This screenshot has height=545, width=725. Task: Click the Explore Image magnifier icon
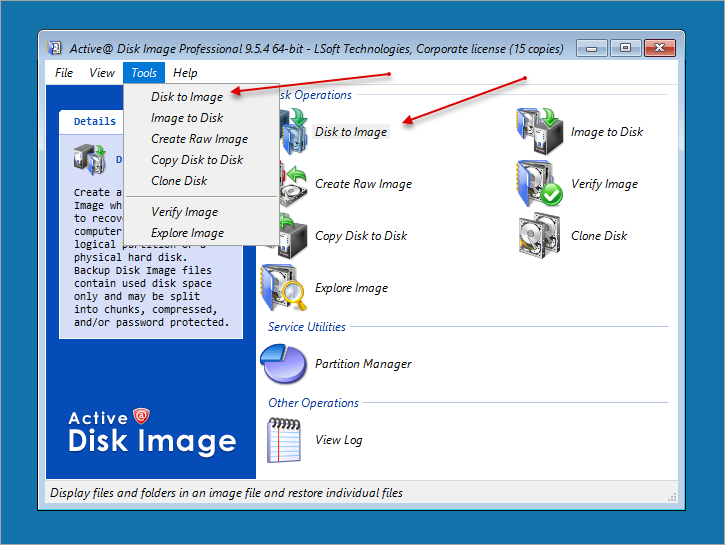pos(284,288)
